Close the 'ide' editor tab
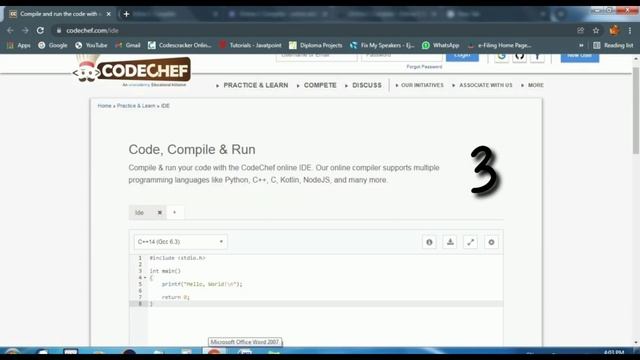This screenshot has height=360, width=640. coord(160,213)
